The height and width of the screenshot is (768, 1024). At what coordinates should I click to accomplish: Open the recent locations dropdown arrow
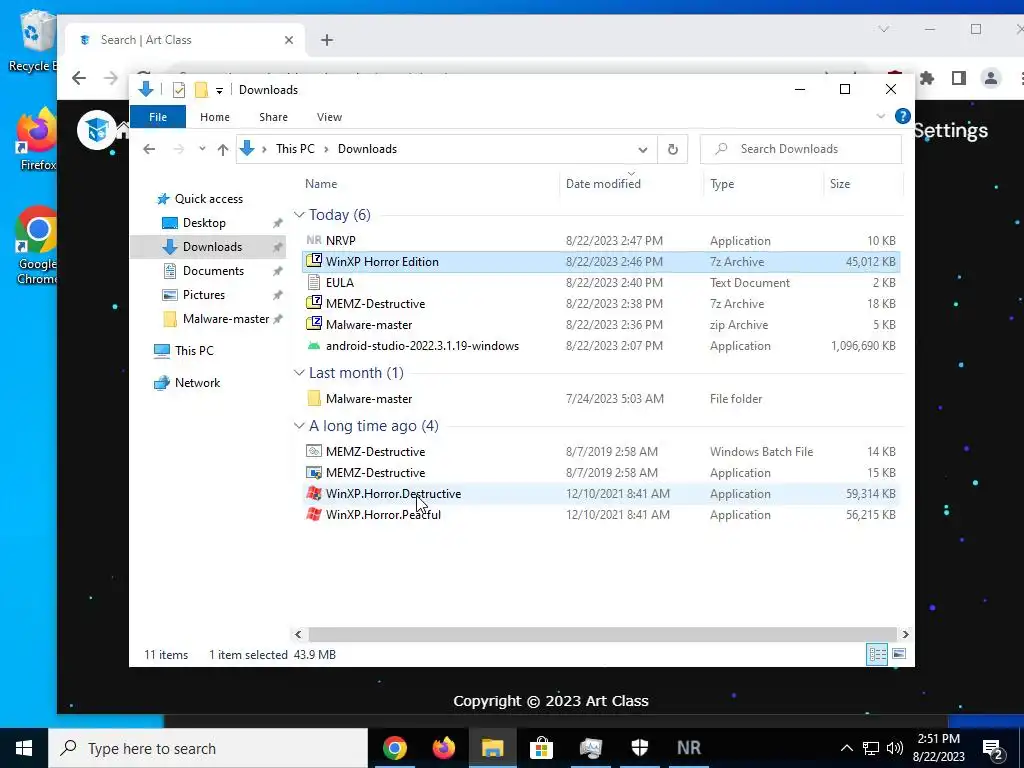[202, 149]
